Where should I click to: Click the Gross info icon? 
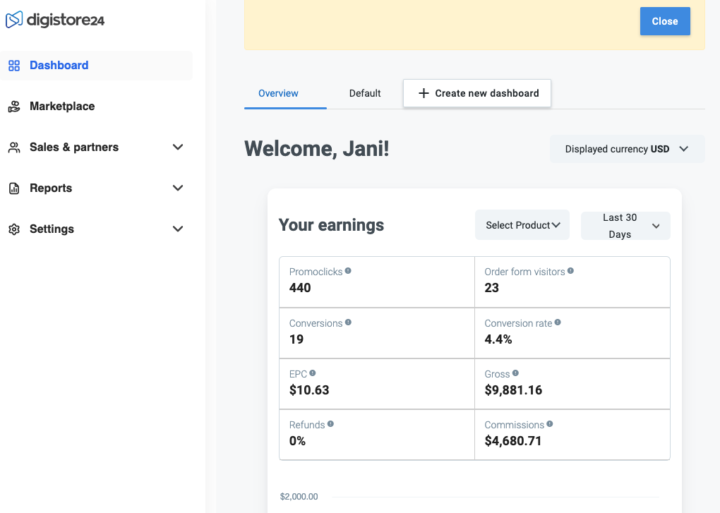click(x=515, y=373)
